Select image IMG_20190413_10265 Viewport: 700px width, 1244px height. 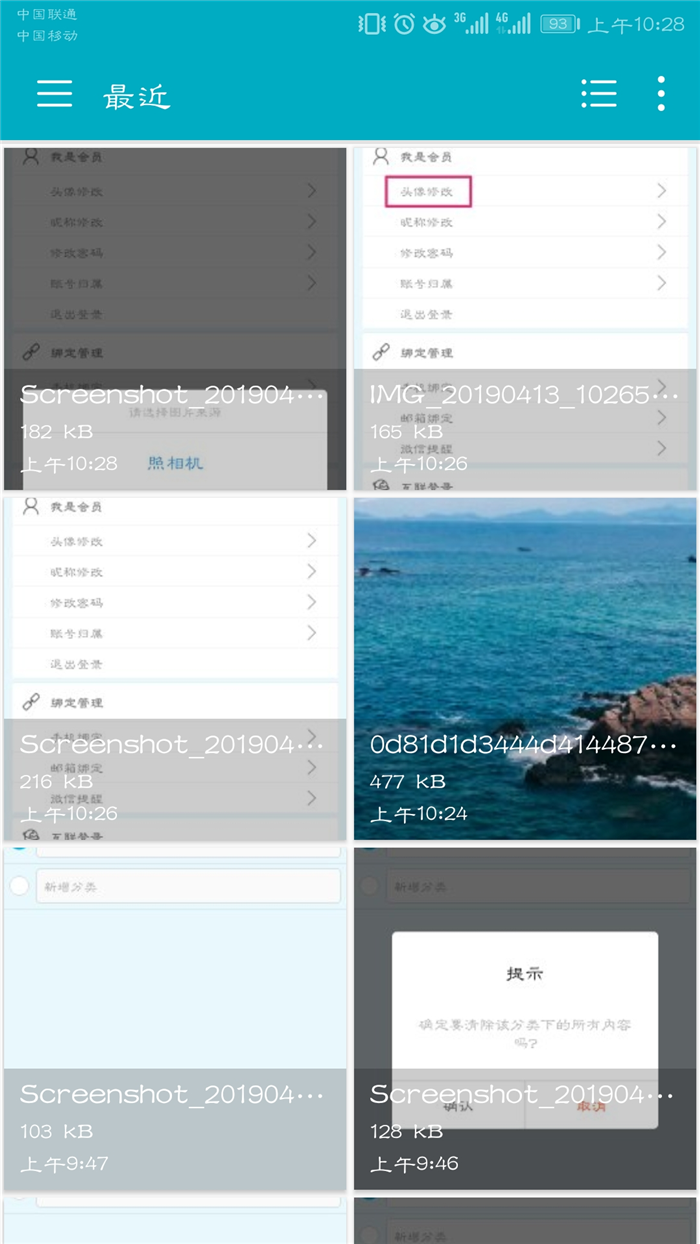pos(525,319)
